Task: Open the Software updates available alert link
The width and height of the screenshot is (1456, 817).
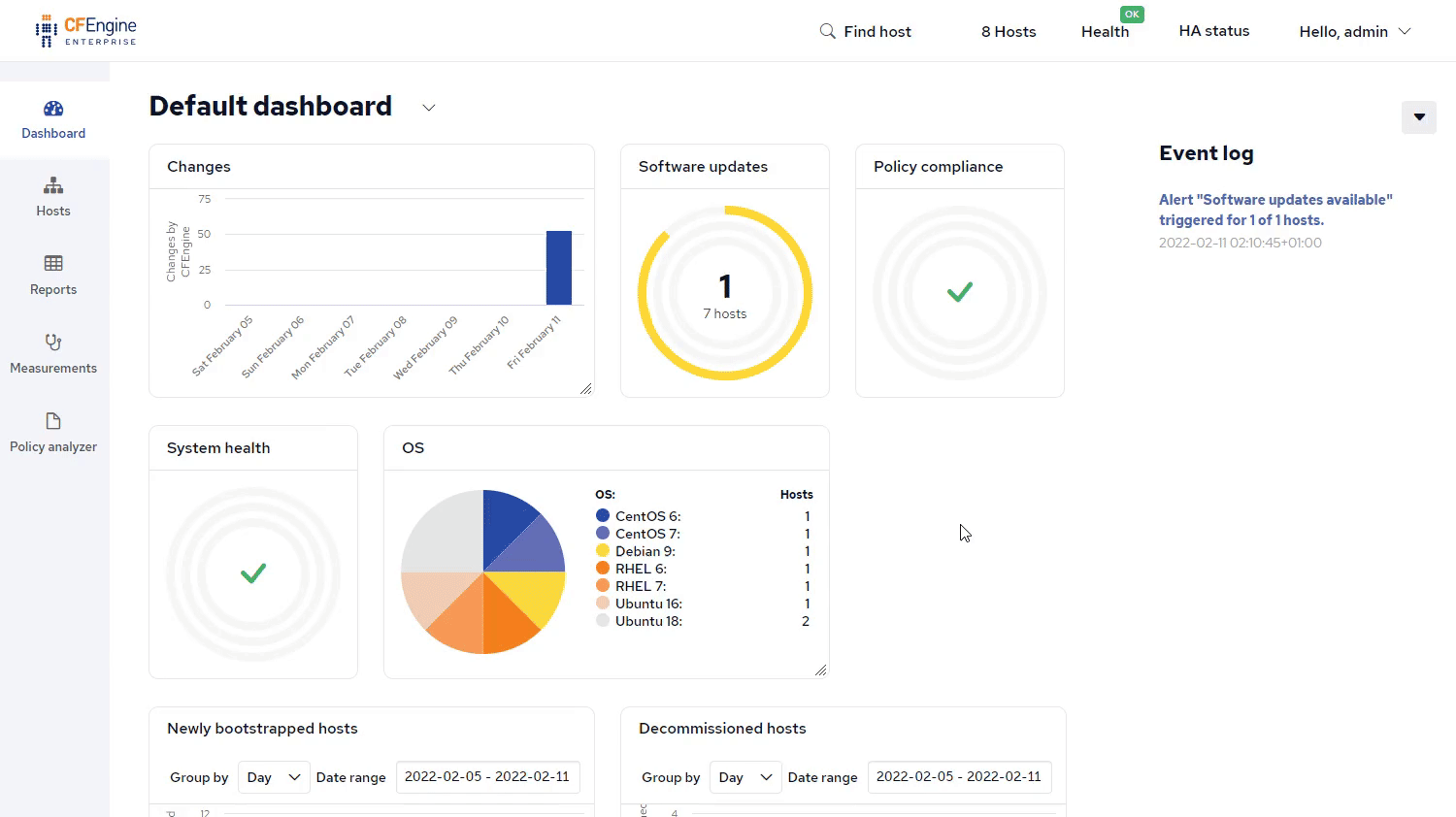Action: pyautogui.click(x=1274, y=210)
